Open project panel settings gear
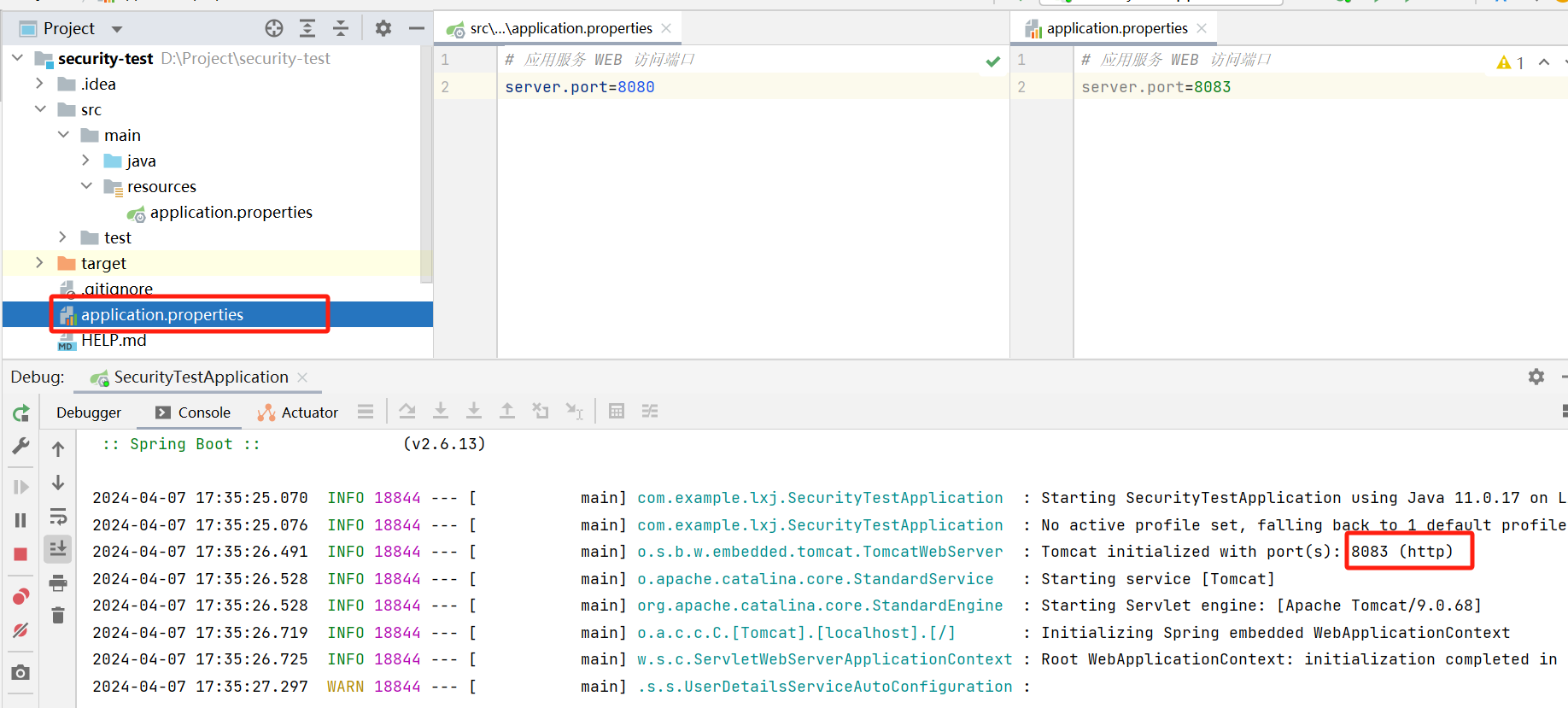 click(x=383, y=29)
